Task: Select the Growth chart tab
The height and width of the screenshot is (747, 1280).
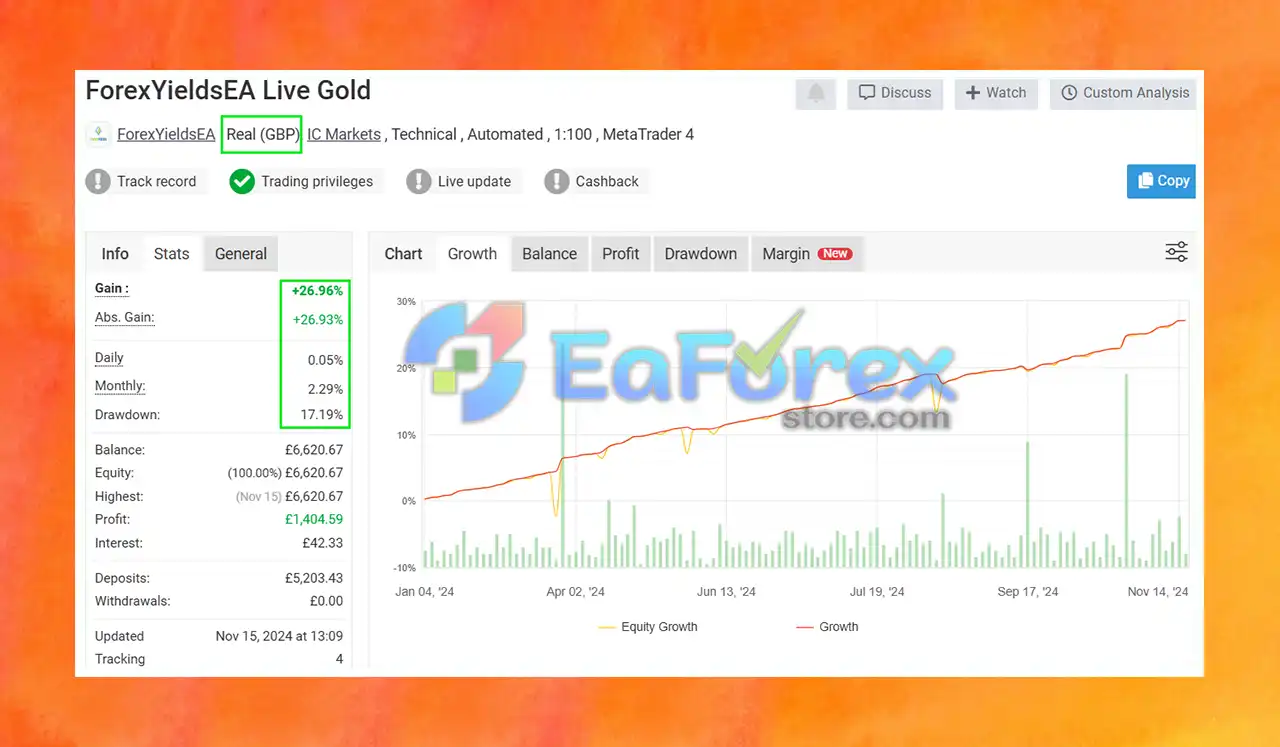Action: pyautogui.click(x=472, y=254)
